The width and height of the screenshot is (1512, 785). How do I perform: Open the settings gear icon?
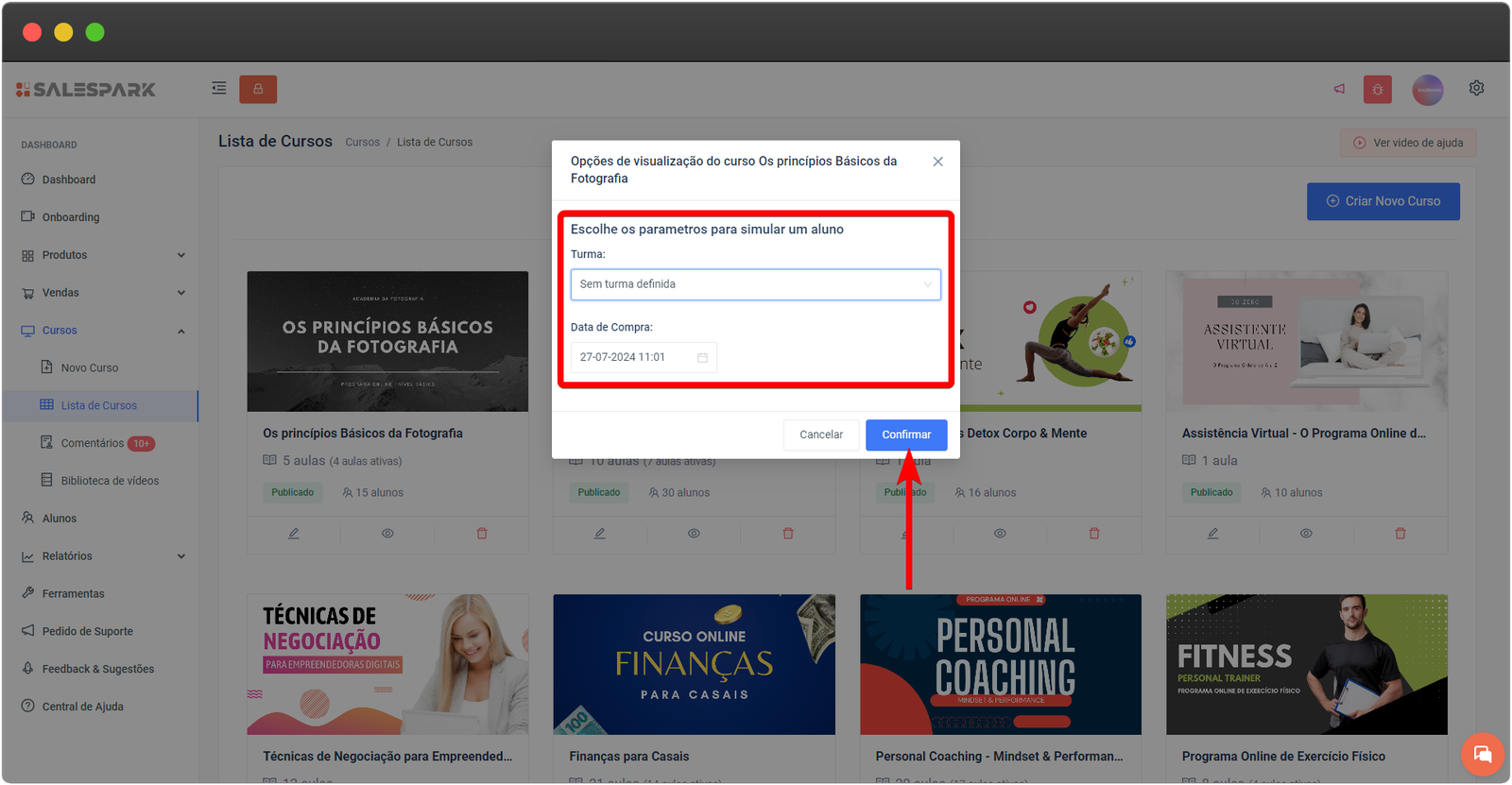click(1476, 88)
